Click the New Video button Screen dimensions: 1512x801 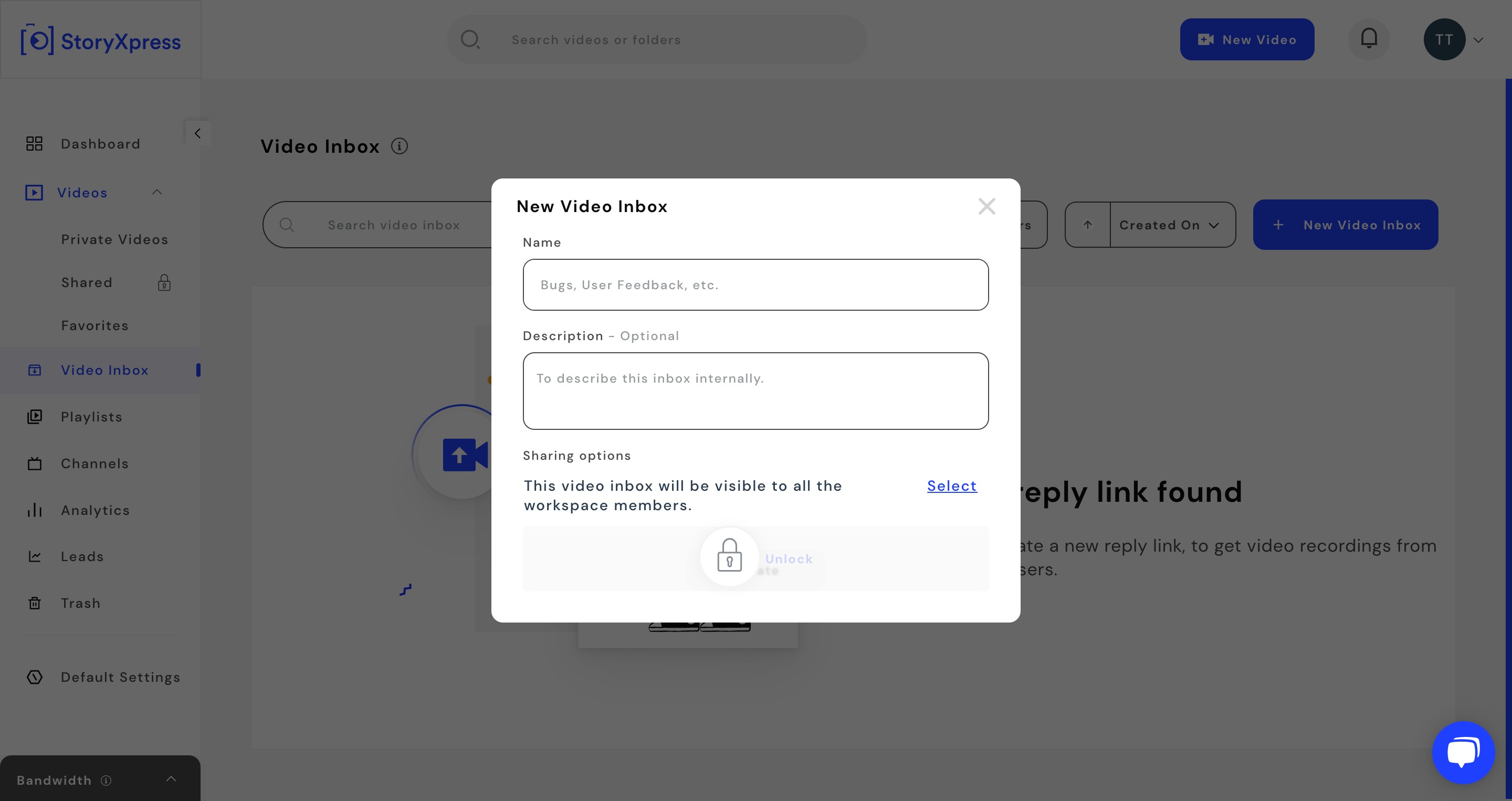pos(1247,39)
